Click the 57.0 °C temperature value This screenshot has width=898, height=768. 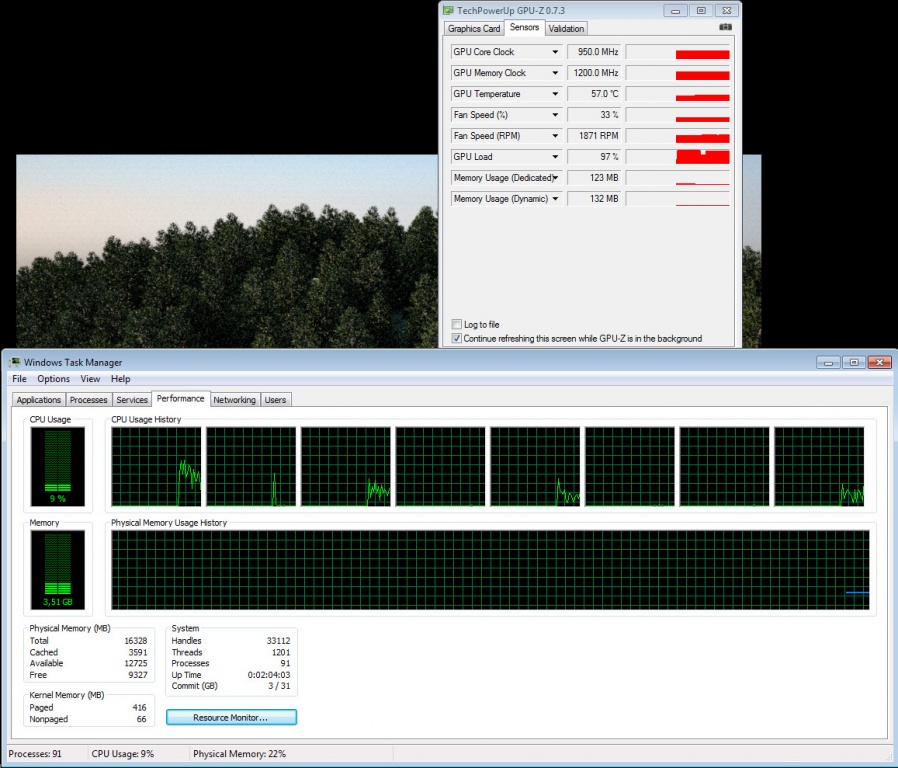point(594,94)
